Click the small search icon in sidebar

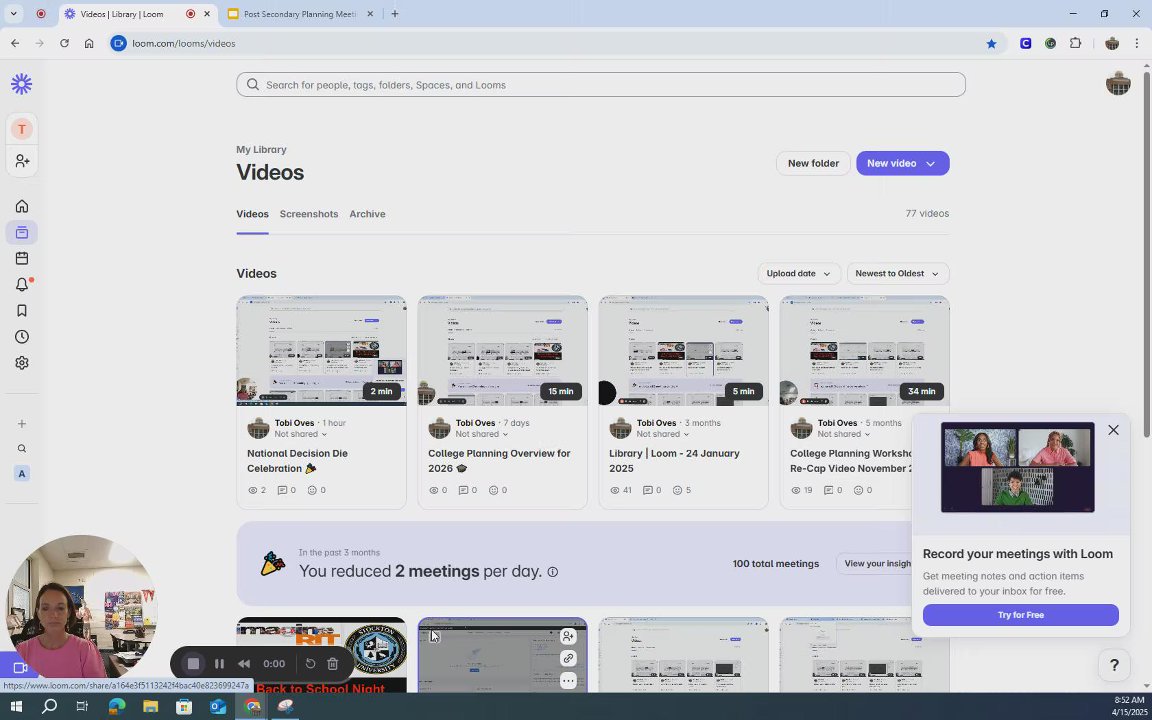(x=22, y=449)
